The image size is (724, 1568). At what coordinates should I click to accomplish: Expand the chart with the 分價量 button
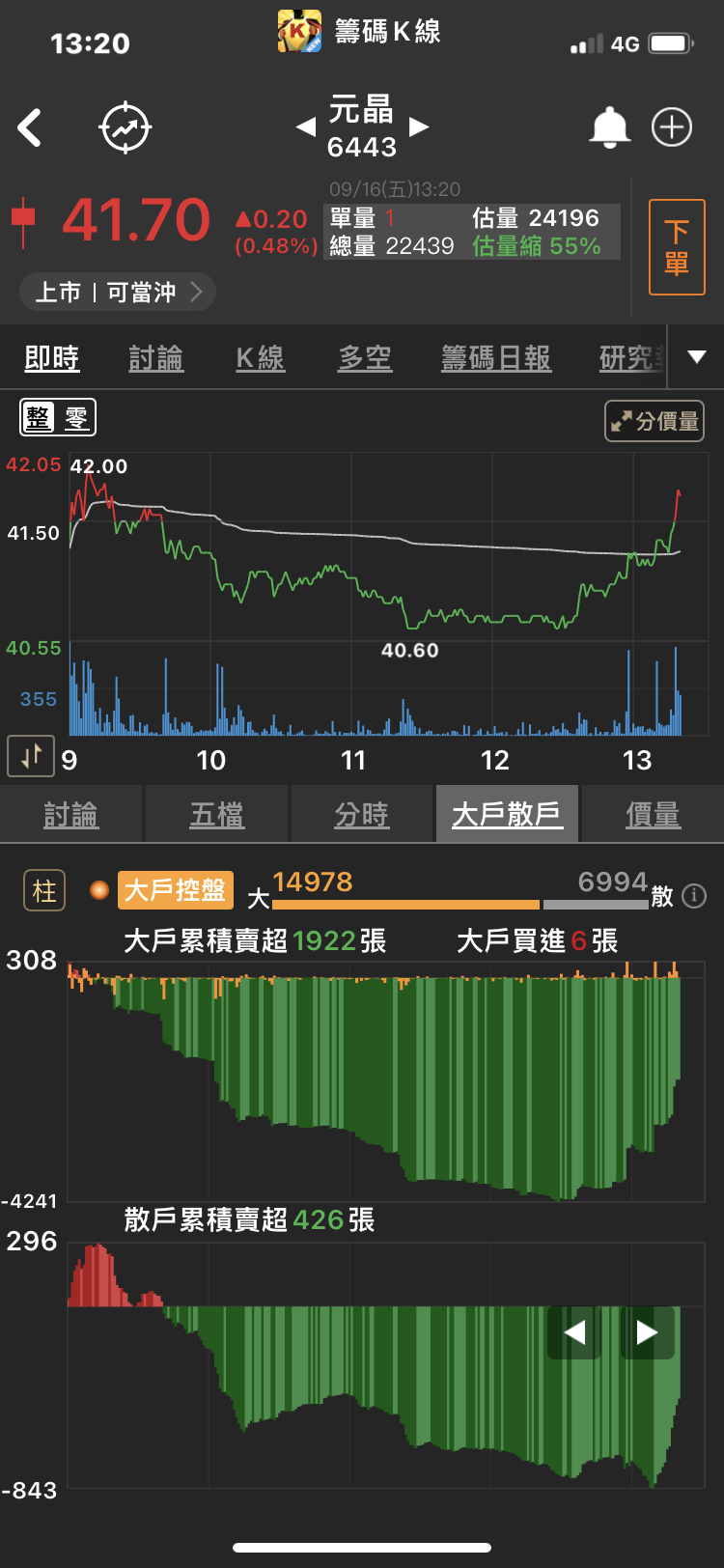[x=654, y=421]
